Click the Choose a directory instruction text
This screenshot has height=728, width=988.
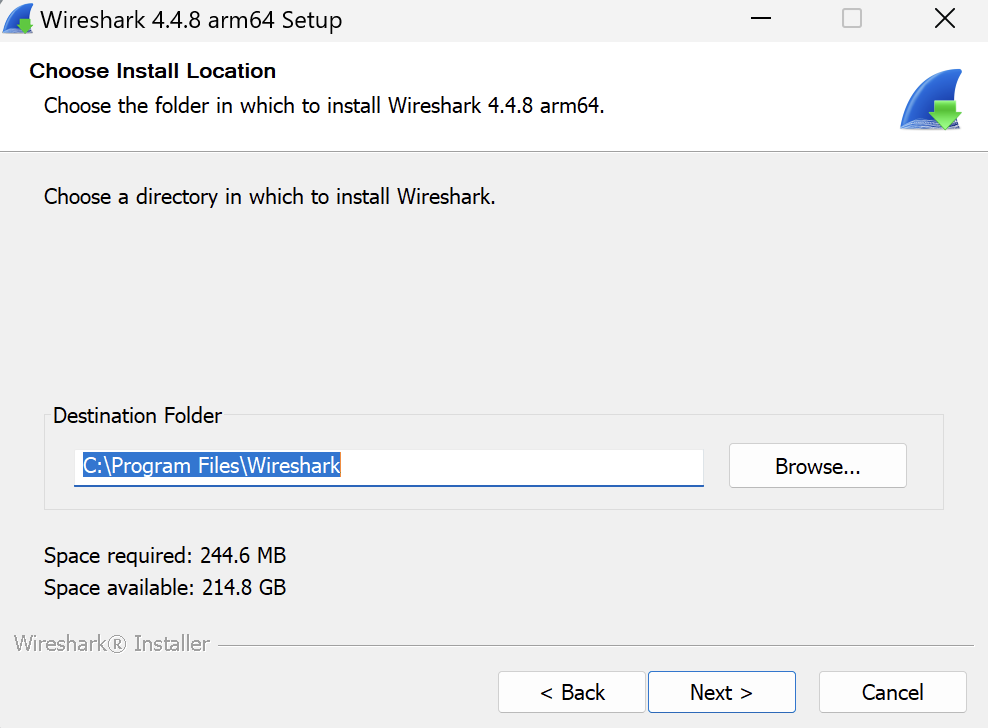click(x=269, y=196)
